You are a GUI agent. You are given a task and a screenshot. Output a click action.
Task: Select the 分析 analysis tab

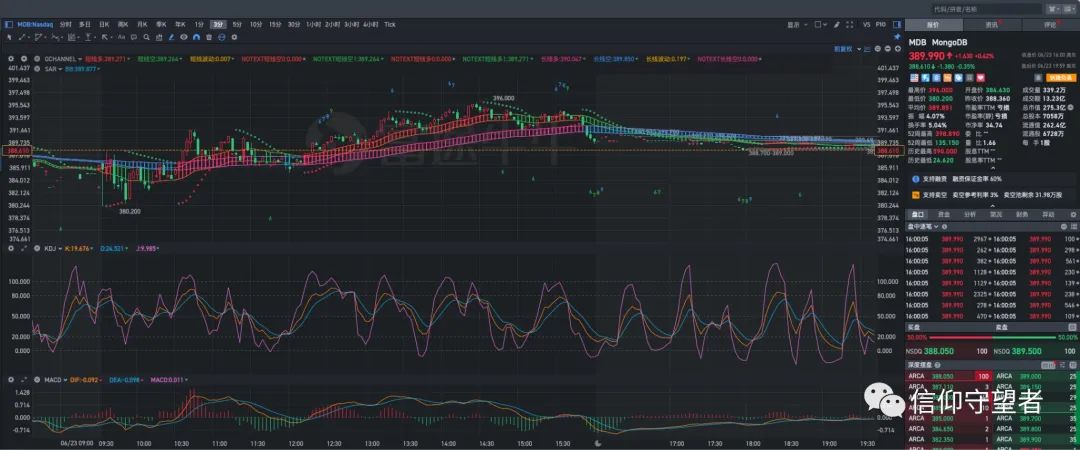click(x=970, y=214)
